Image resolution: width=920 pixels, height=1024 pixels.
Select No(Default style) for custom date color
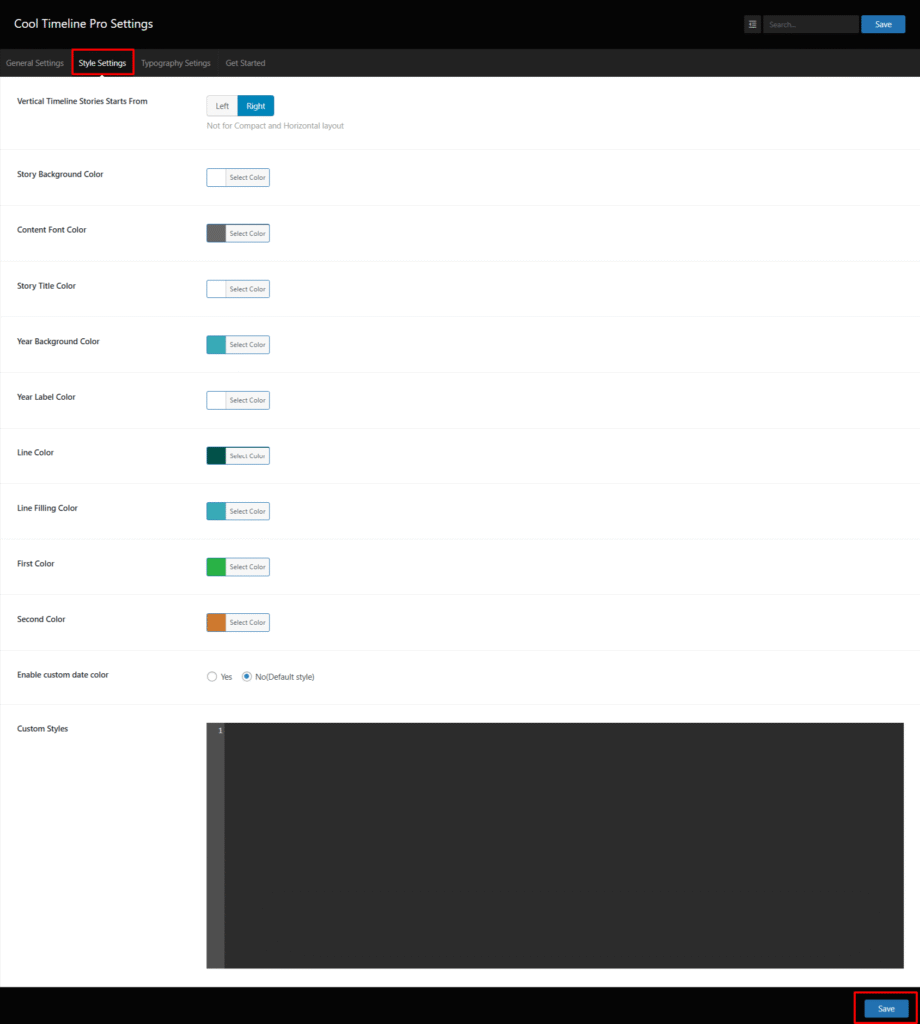coord(246,676)
